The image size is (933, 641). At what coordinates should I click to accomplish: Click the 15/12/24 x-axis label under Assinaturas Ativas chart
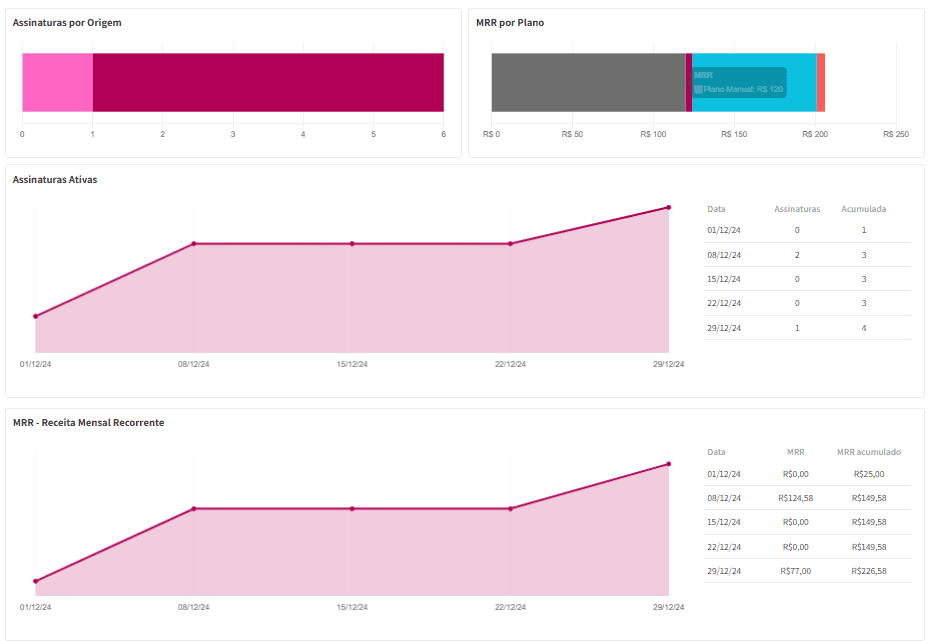click(352, 364)
